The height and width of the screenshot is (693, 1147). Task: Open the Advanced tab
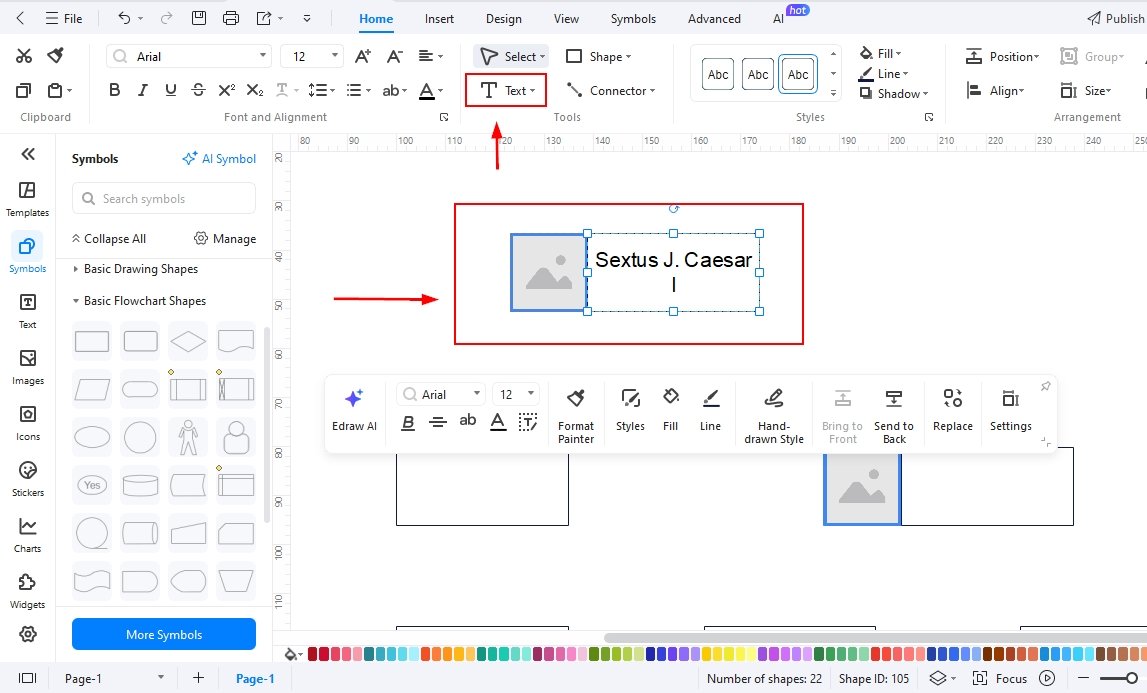coord(714,18)
